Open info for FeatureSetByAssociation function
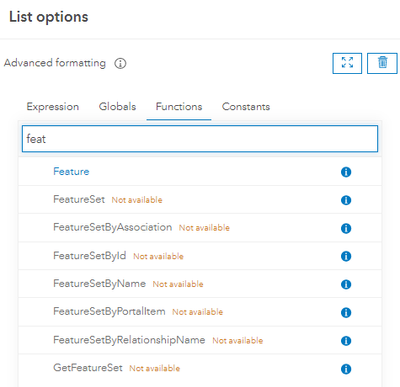 coord(346,228)
